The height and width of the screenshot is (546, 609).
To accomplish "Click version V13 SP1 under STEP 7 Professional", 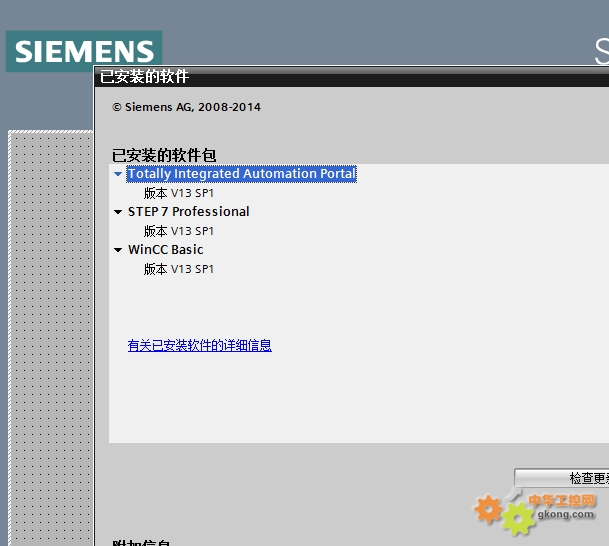I will (179, 231).
